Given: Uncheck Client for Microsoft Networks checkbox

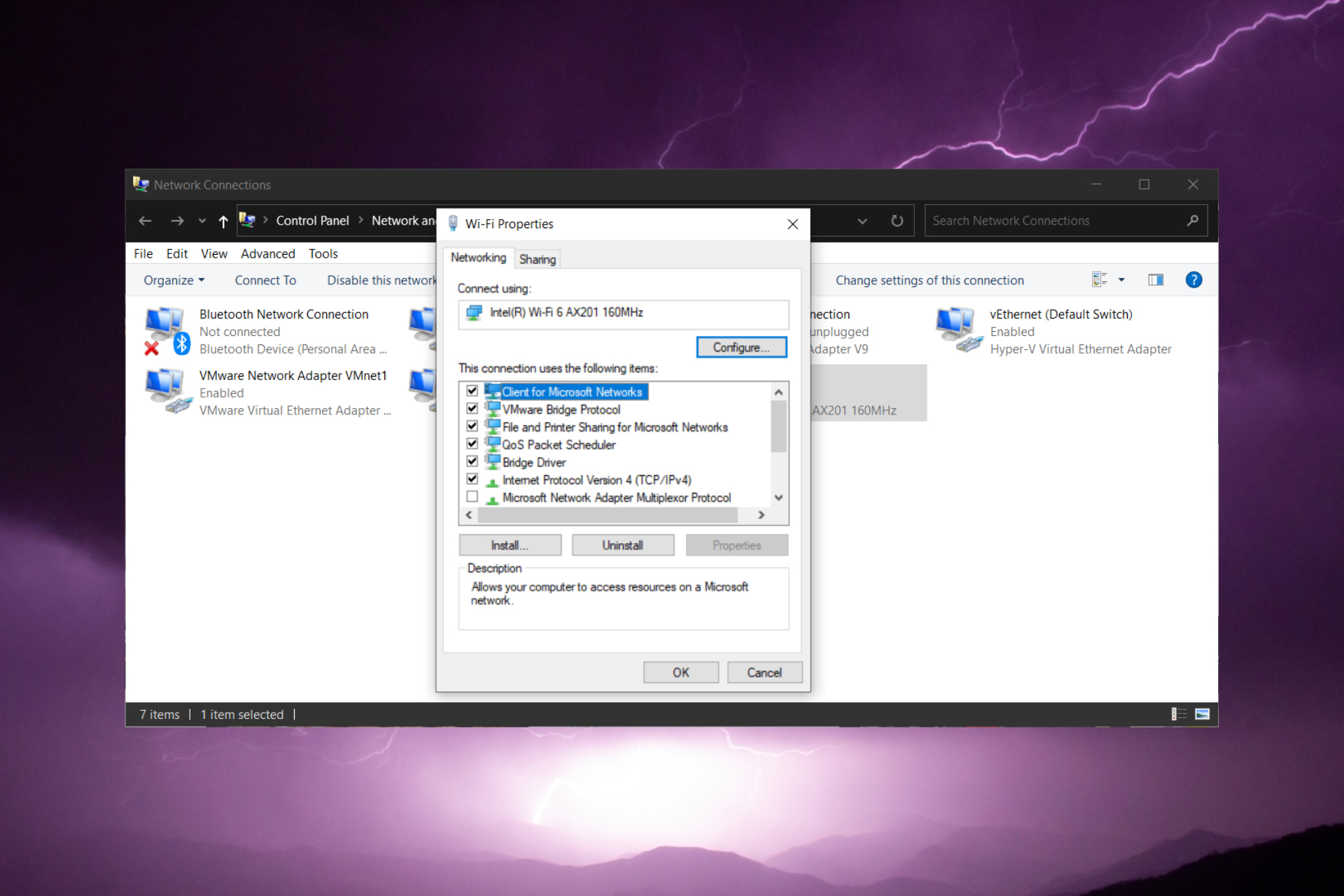Looking at the screenshot, I should click(x=472, y=391).
